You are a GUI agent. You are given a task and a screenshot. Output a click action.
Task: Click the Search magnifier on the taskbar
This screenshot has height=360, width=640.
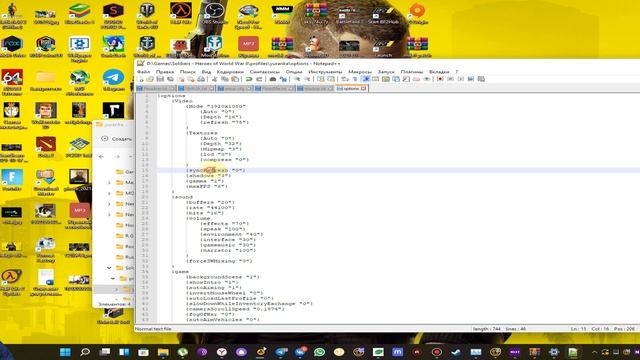click(x=85, y=352)
